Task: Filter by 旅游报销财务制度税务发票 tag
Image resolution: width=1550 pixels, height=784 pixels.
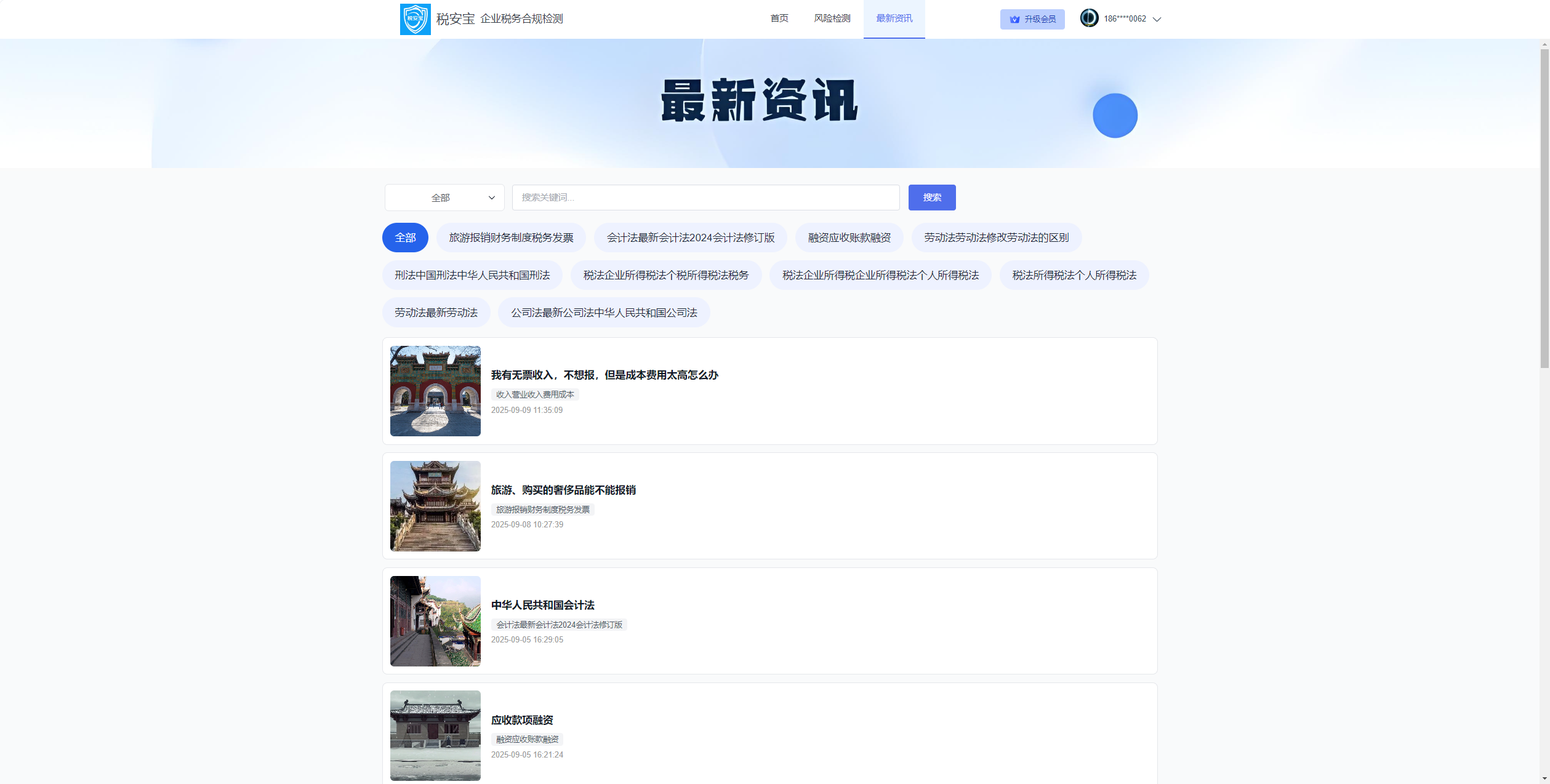Action: pos(511,238)
